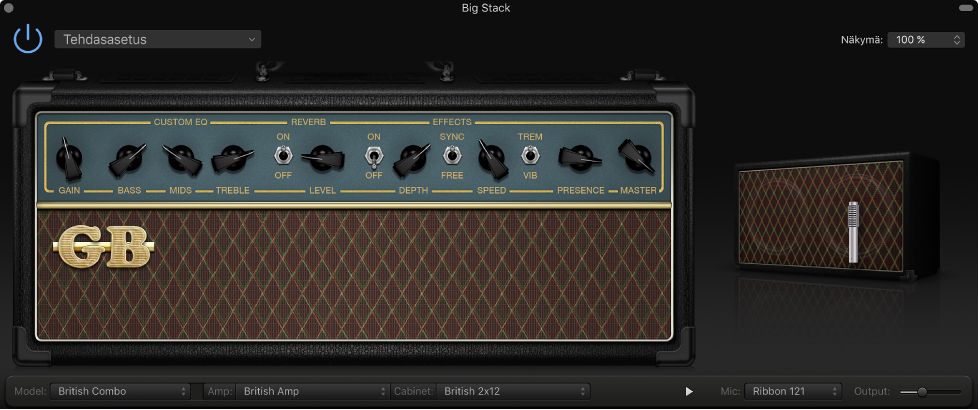The height and width of the screenshot is (410, 980).
Task: Open the Mic Ribbon 121 dropdown
Action: pos(793,391)
